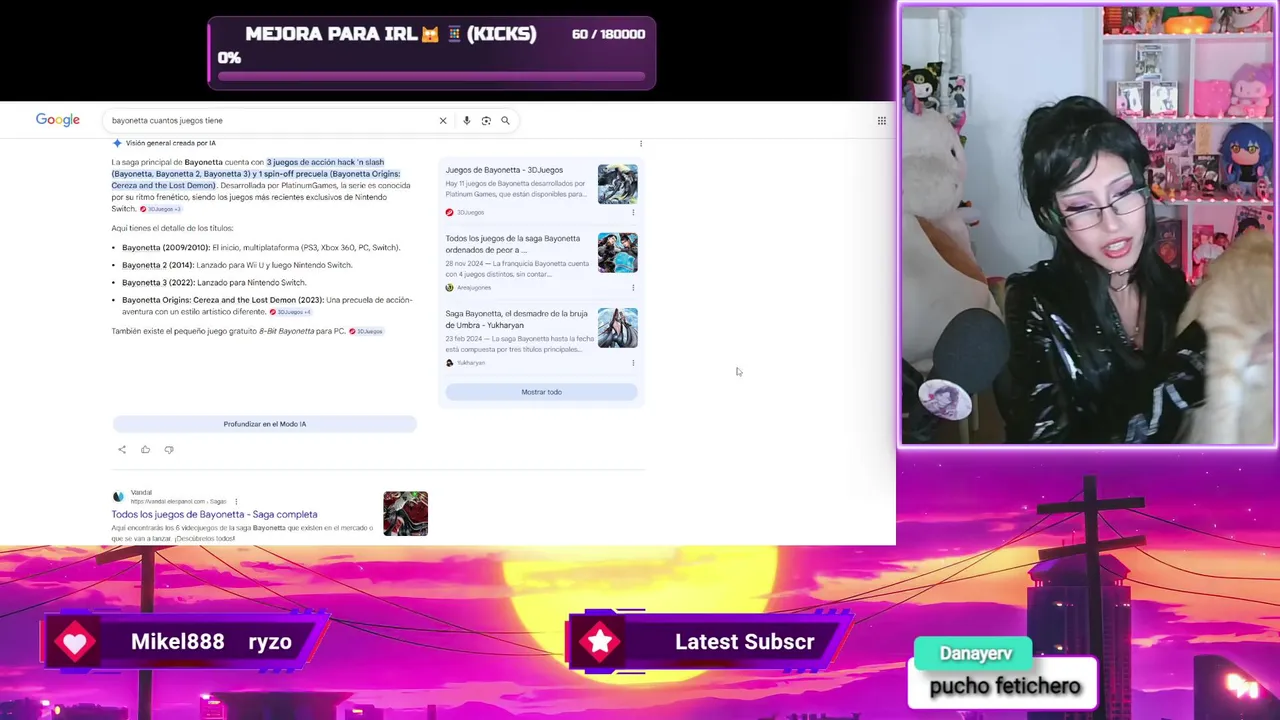The width and height of the screenshot is (1280, 720).
Task: Click the Yukharyan favicon in source card
Action: [x=449, y=362]
